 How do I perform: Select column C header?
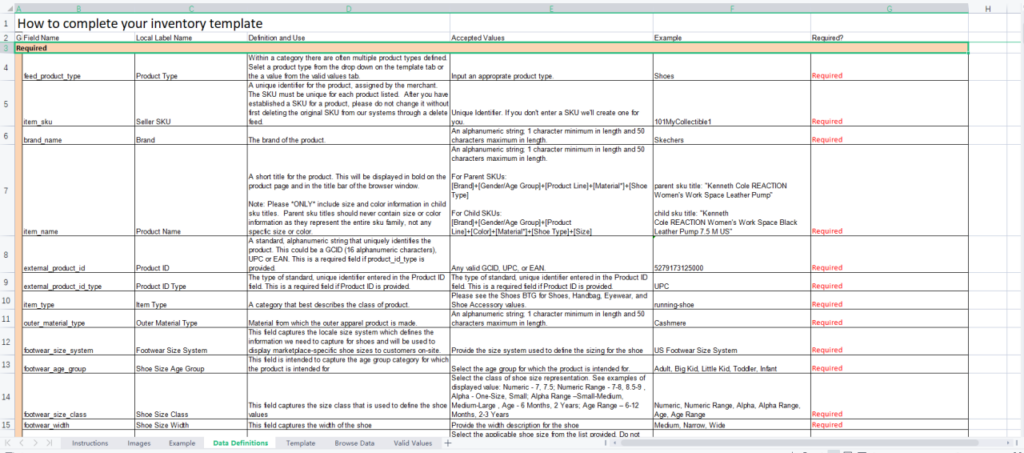click(191, 8)
